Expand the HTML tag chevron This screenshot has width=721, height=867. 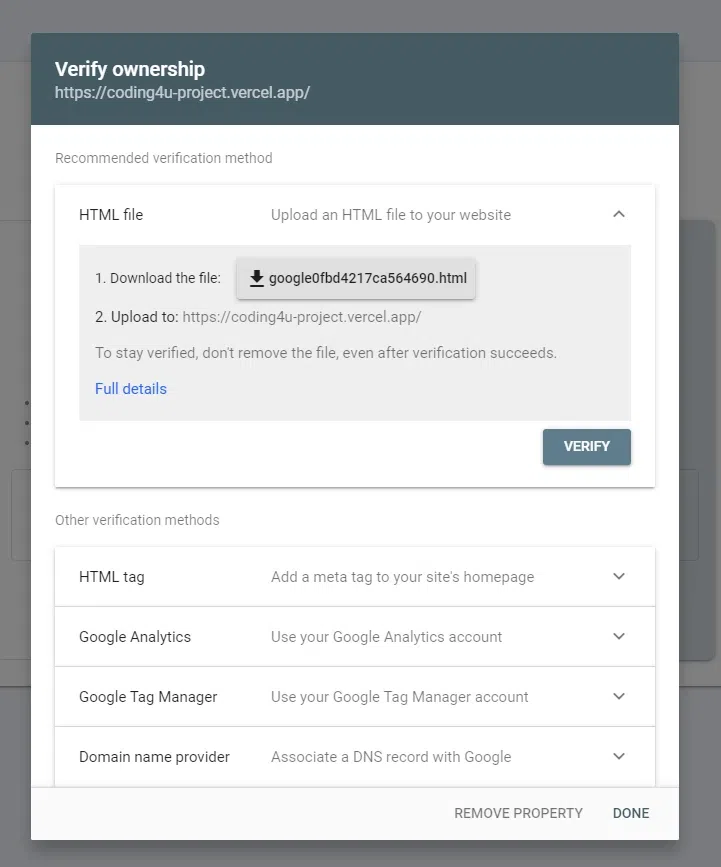[x=619, y=577]
